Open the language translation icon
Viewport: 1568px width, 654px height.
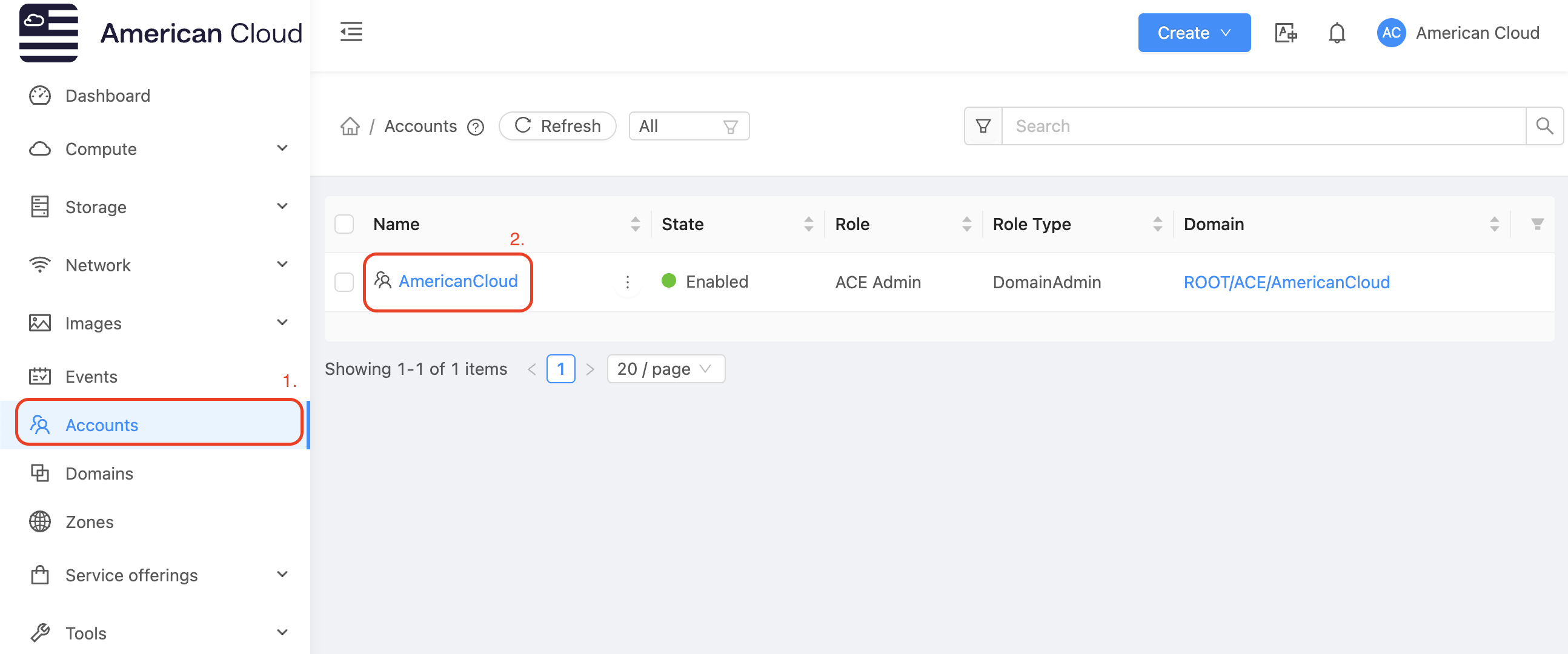[1285, 33]
